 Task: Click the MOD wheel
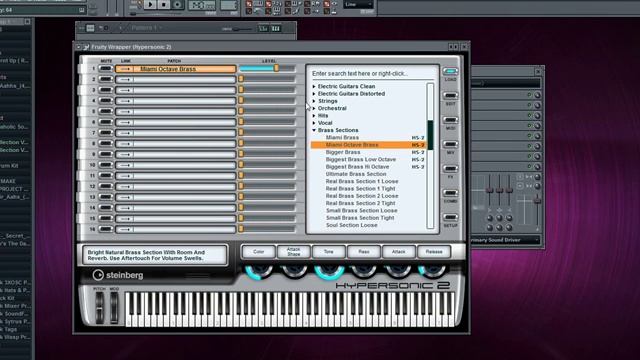click(x=114, y=307)
